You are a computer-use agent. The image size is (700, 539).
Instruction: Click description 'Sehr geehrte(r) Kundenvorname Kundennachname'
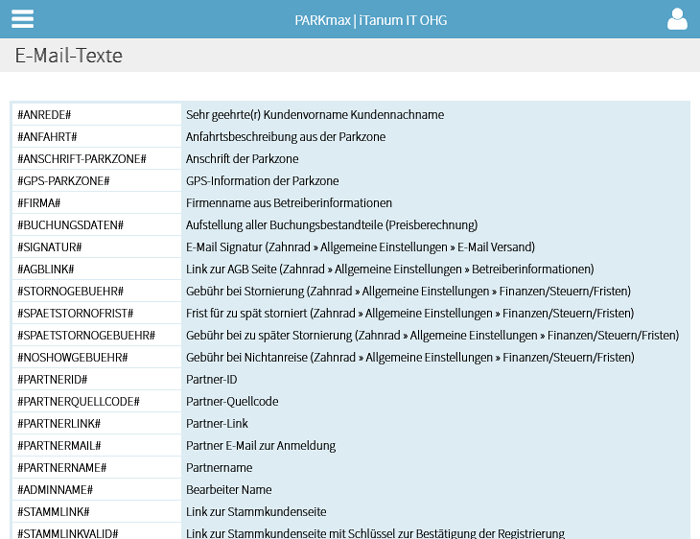point(315,115)
